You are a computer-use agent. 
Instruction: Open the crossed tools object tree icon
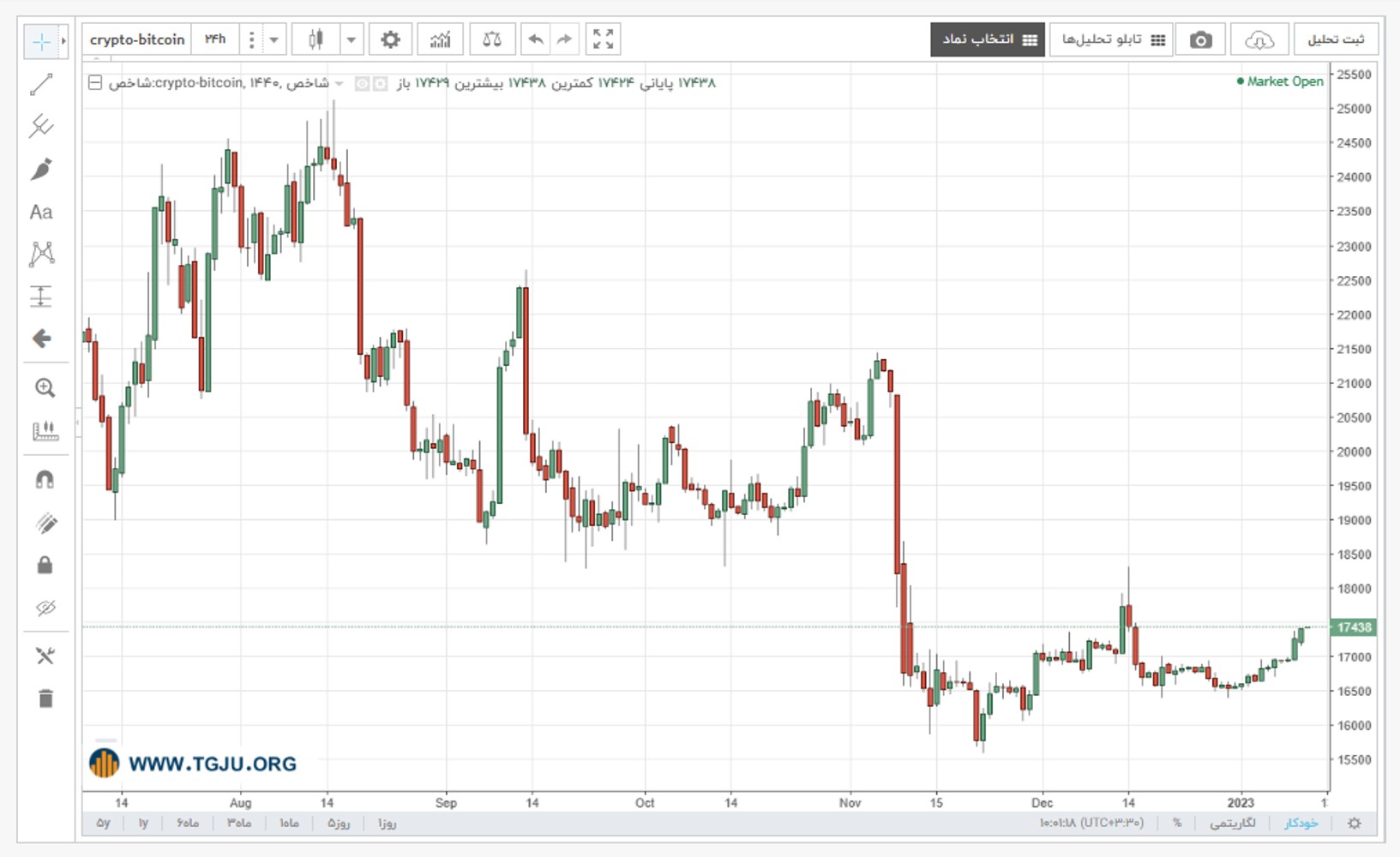[x=45, y=656]
